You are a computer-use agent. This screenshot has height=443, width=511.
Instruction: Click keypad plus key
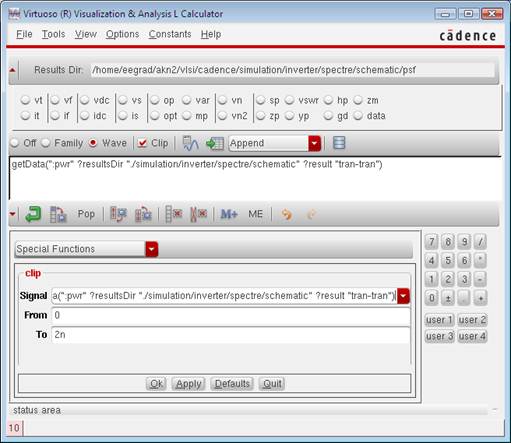[480, 298]
